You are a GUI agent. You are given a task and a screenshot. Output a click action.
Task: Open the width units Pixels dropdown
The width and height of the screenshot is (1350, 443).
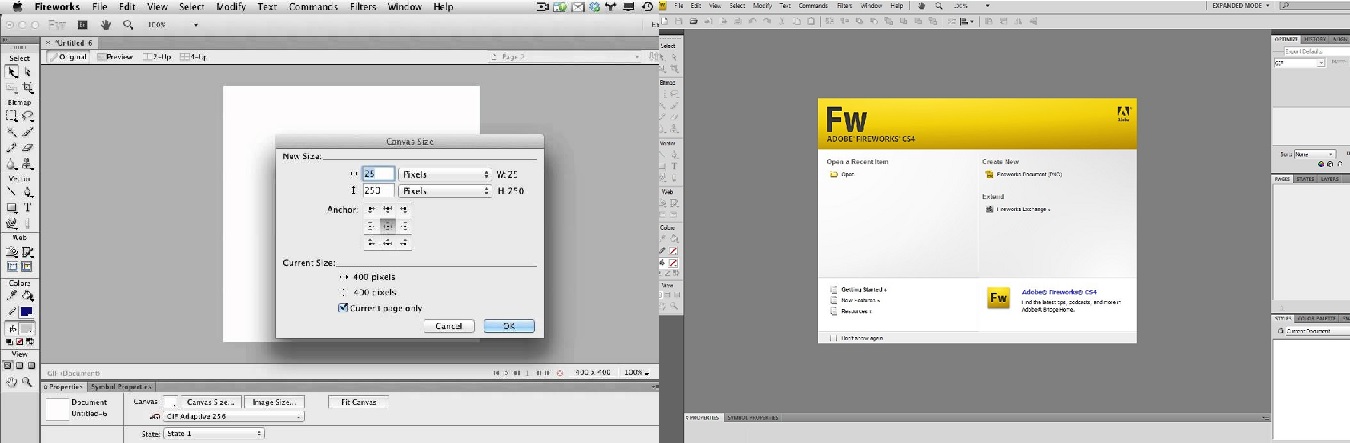[x=445, y=174]
